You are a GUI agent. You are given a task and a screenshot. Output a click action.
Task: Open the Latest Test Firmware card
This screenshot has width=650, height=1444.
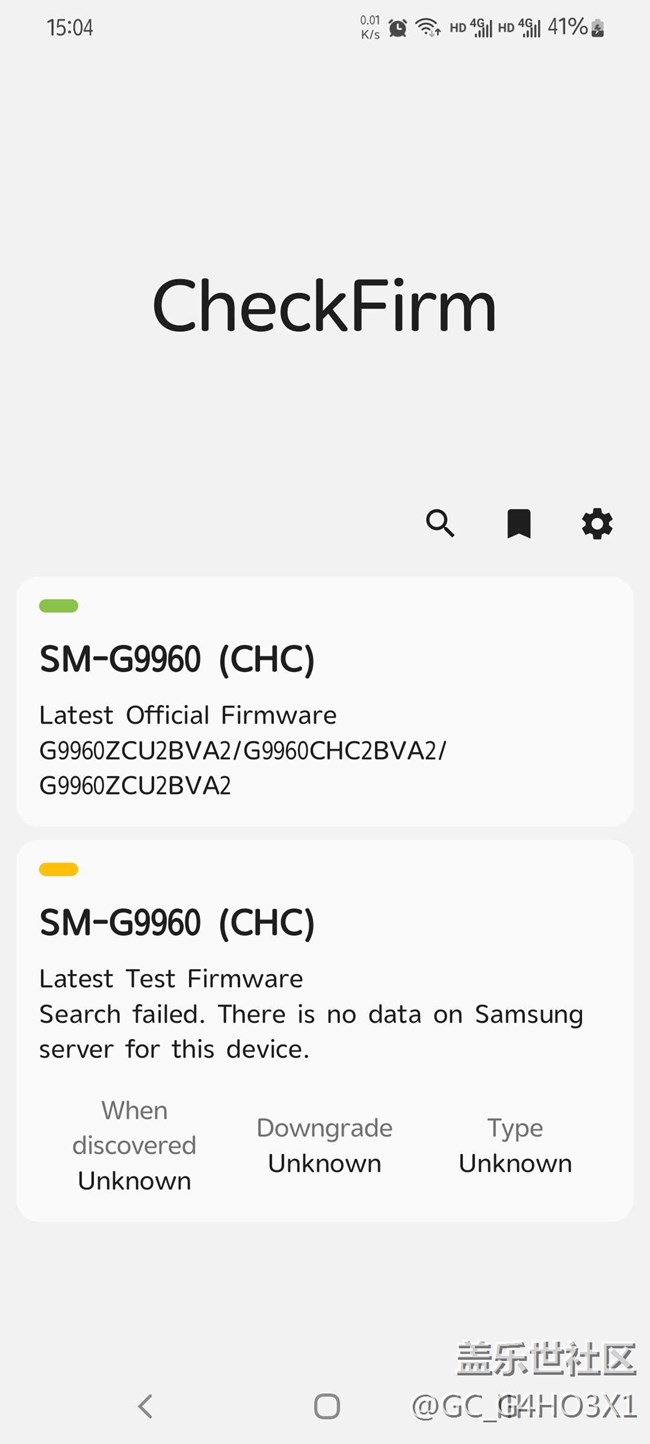pyautogui.click(x=325, y=1030)
